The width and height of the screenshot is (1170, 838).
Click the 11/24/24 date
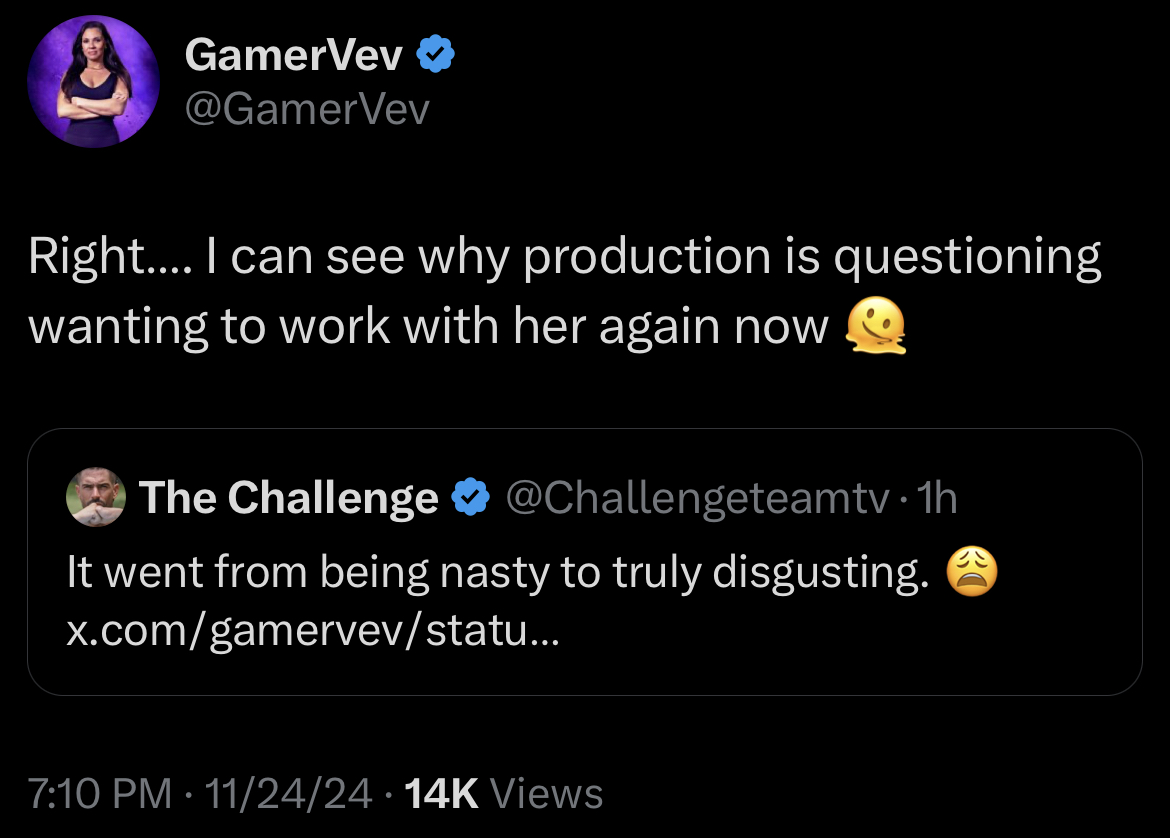[288, 792]
